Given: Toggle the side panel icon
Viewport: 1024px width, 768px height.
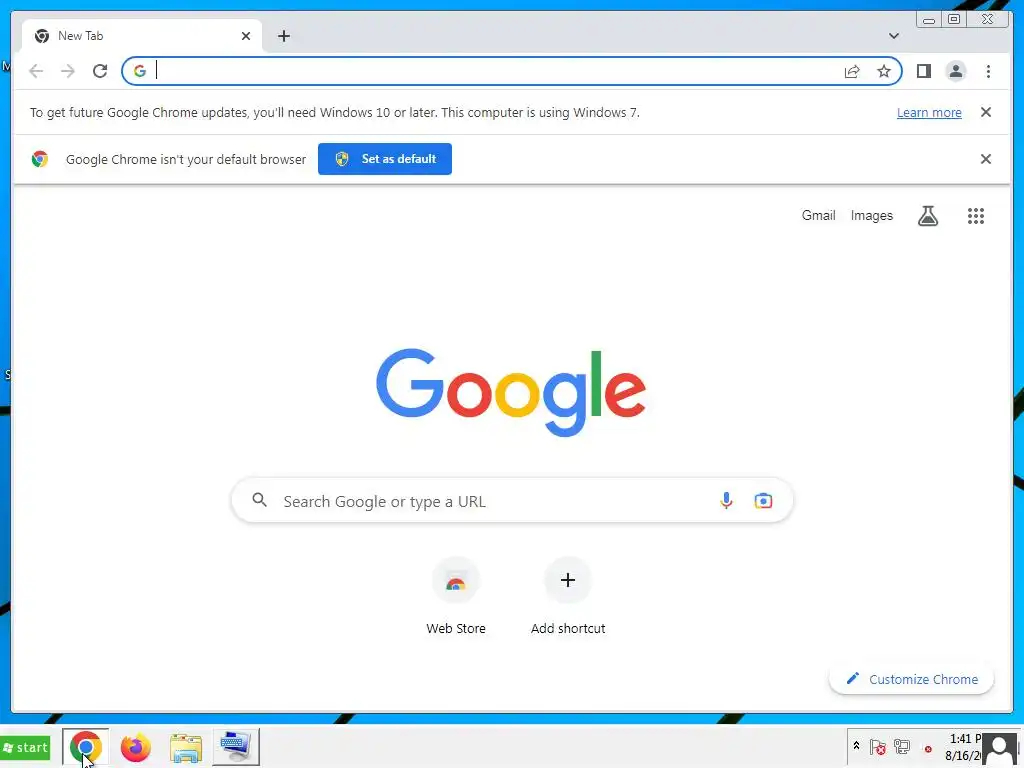Looking at the screenshot, I should tap(923, 71).
